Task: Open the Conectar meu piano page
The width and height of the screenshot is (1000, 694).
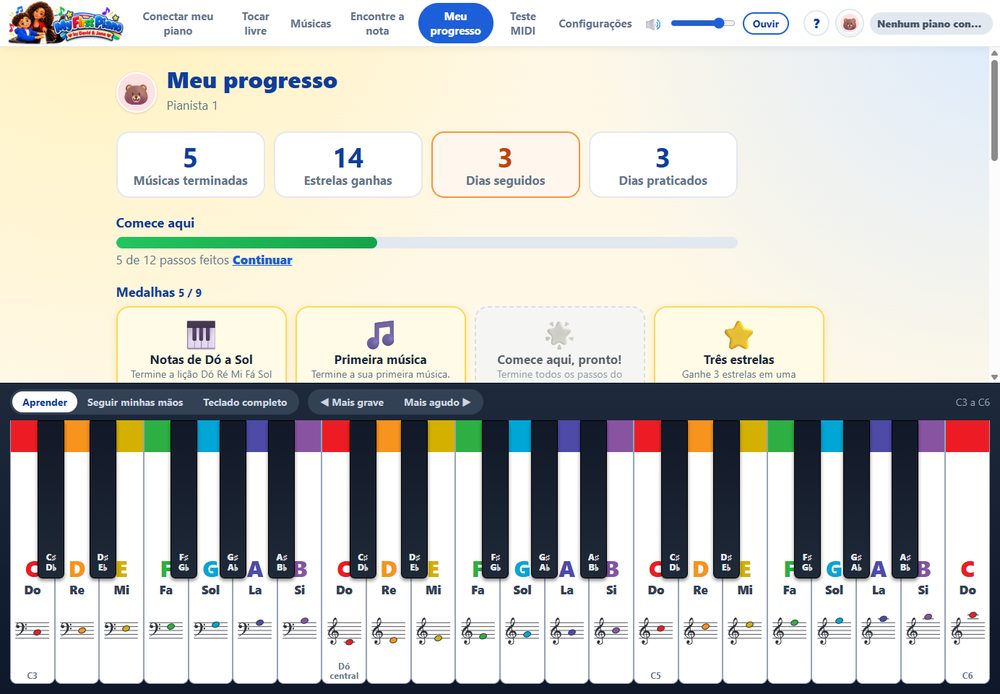Action: coord(178,24)
